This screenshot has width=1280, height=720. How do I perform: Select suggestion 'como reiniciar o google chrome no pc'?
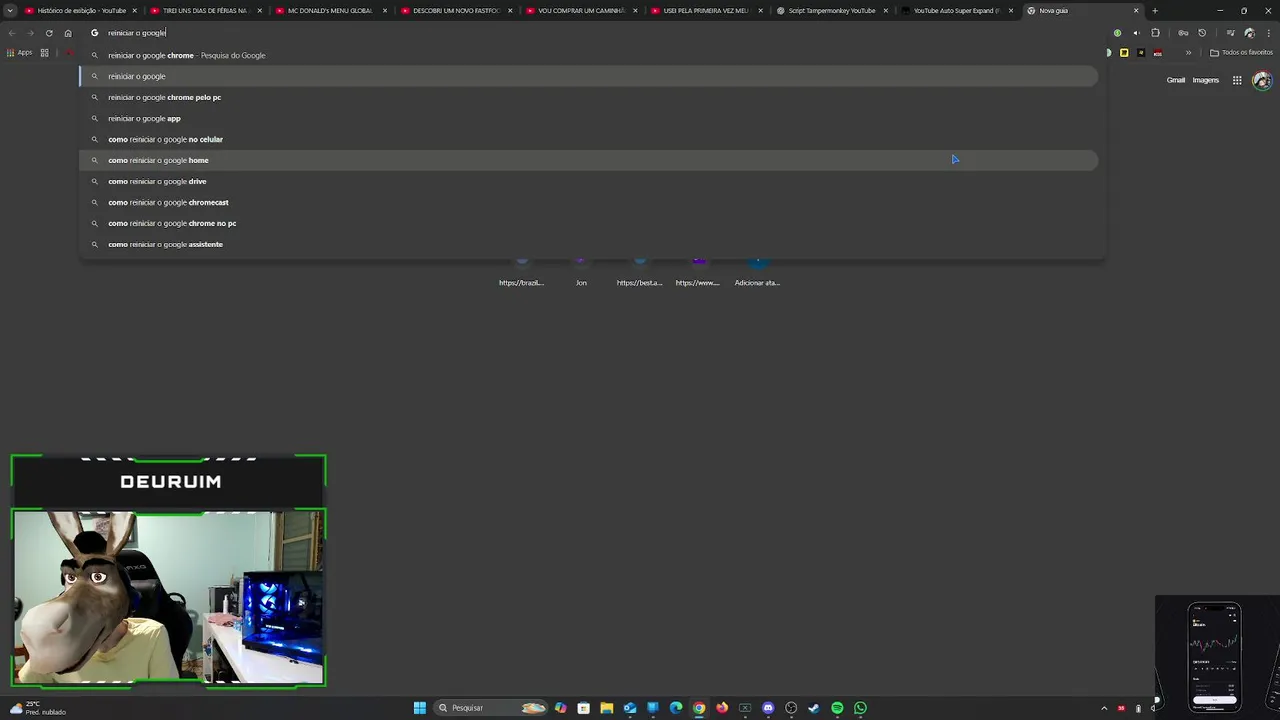click(x=589, y=223)
